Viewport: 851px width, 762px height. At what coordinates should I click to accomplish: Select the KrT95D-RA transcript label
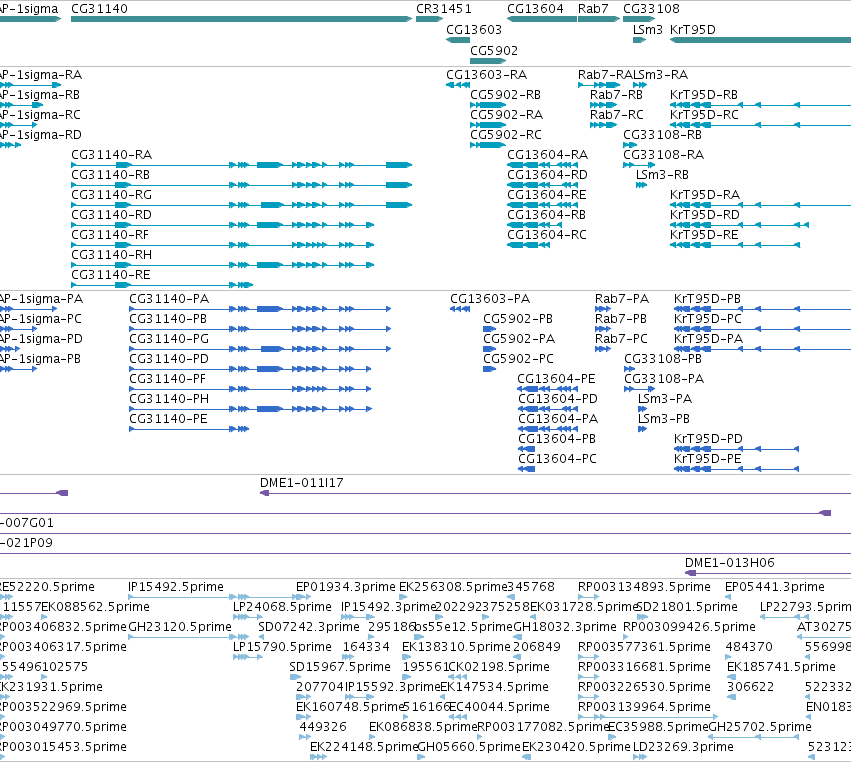click(705, 195)
